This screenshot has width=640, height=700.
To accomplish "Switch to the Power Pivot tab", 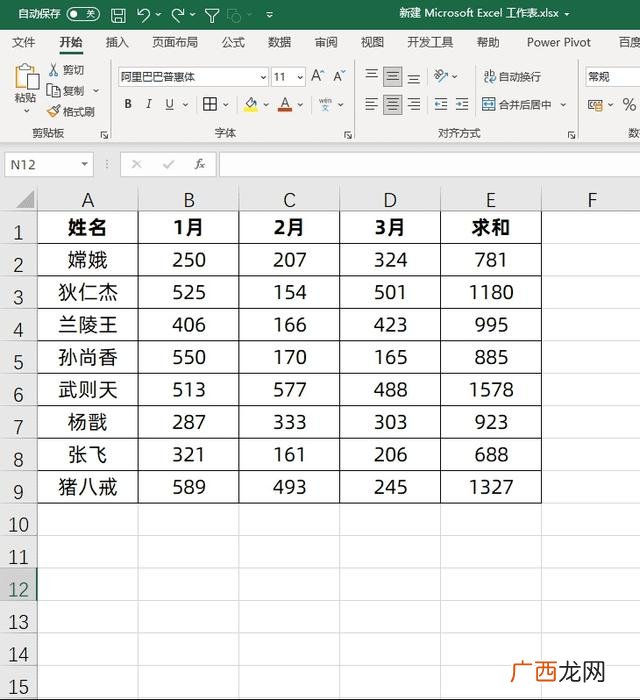I will point(559,42).
